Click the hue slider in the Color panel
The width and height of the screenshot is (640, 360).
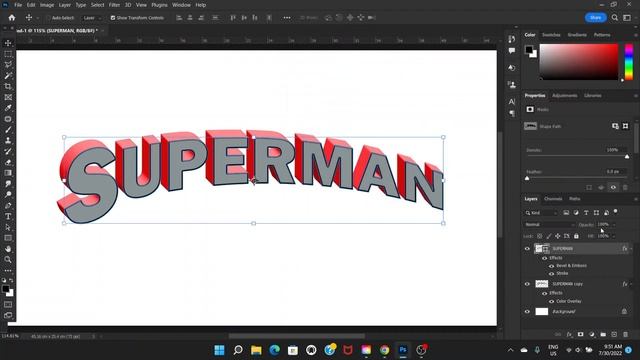coord(629,62)
